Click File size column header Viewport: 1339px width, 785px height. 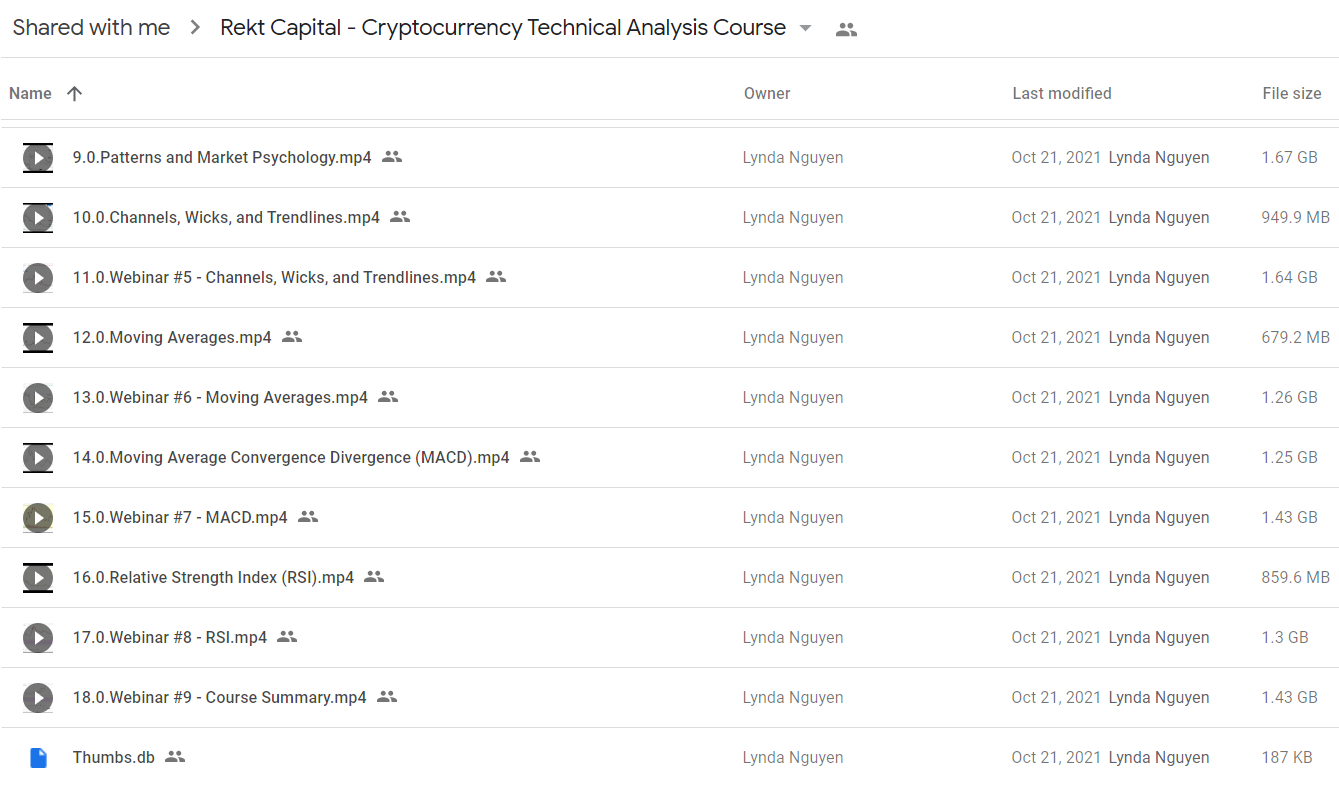(1291, 93)
